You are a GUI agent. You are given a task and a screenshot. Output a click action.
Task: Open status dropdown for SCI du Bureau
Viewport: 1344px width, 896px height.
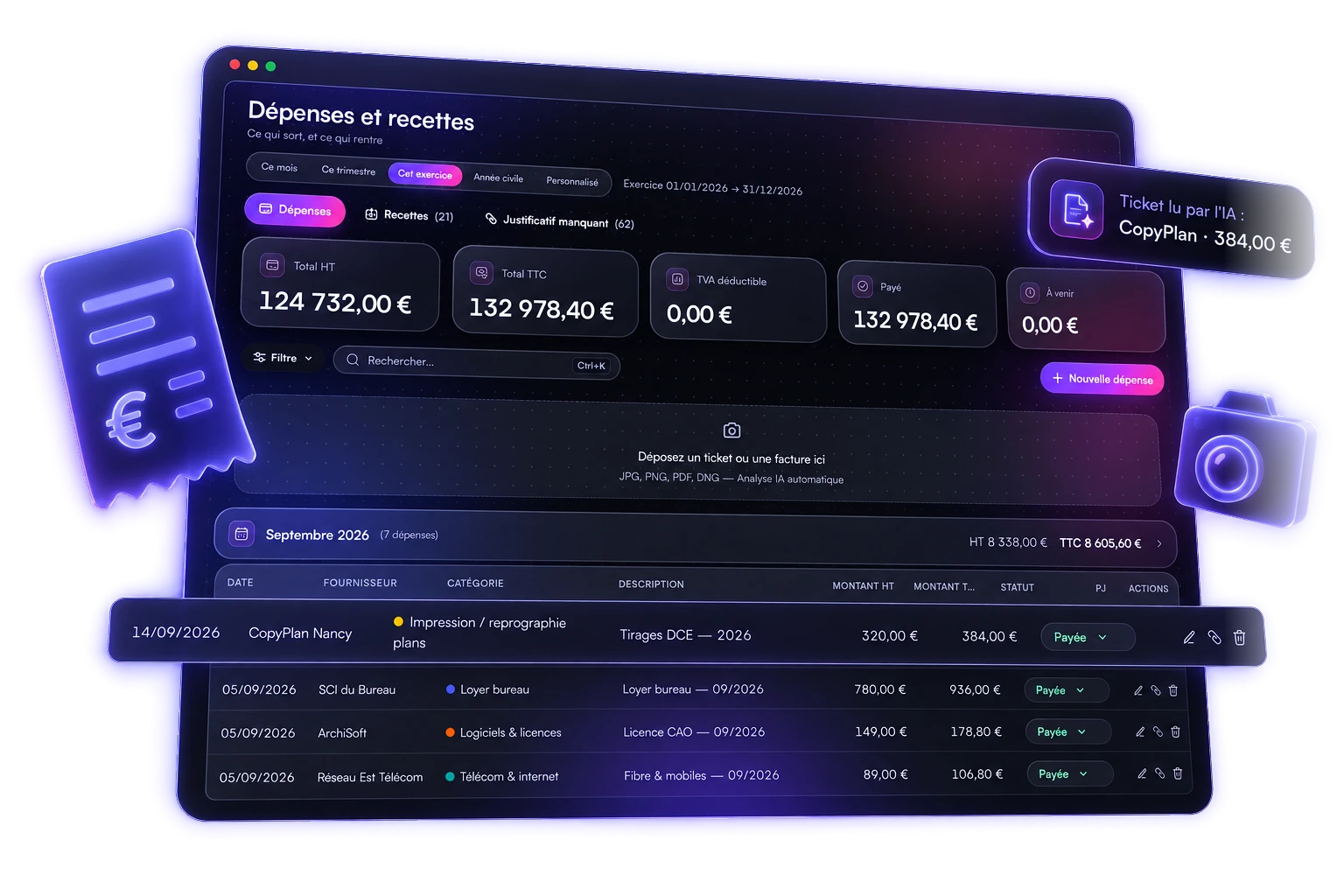pos(1067,690)
